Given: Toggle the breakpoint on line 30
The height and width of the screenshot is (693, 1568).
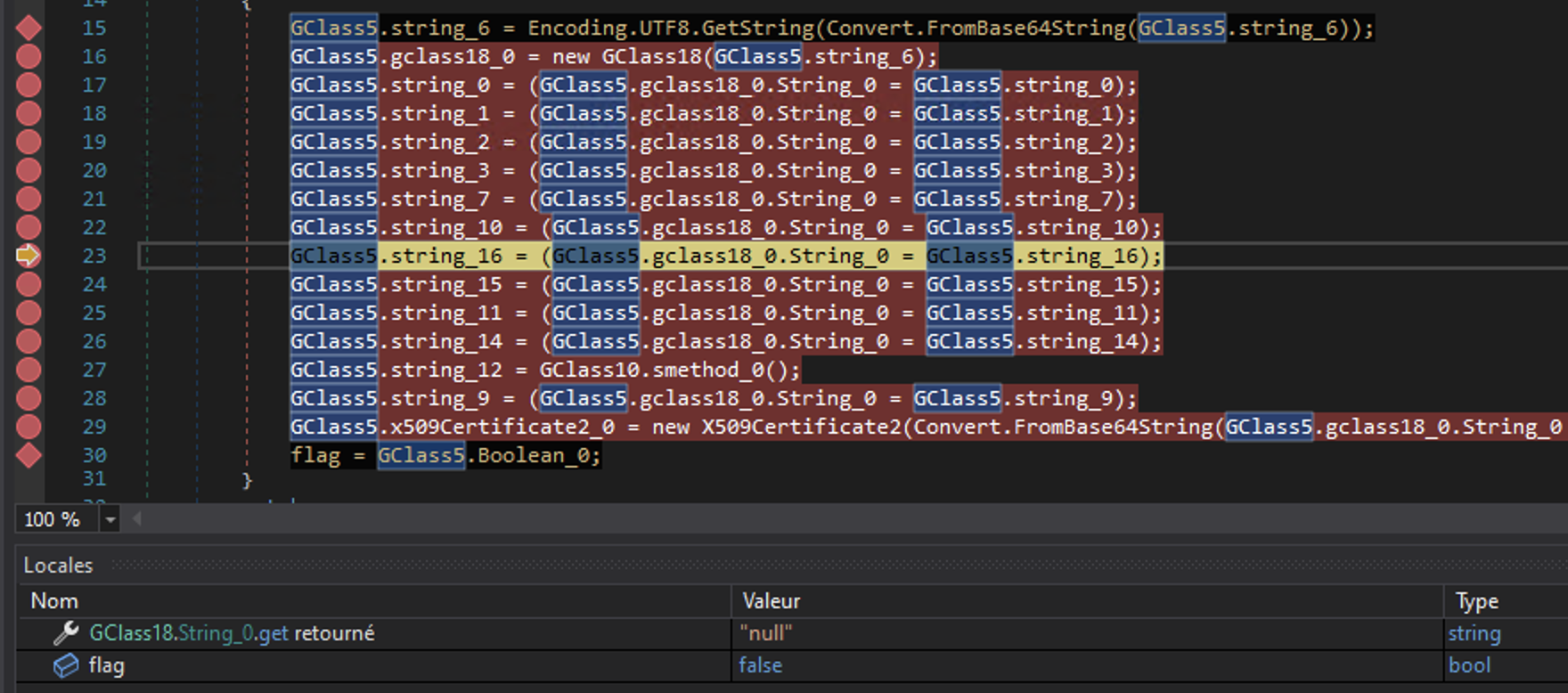Looking at the screenshot, I should point(29,455).
